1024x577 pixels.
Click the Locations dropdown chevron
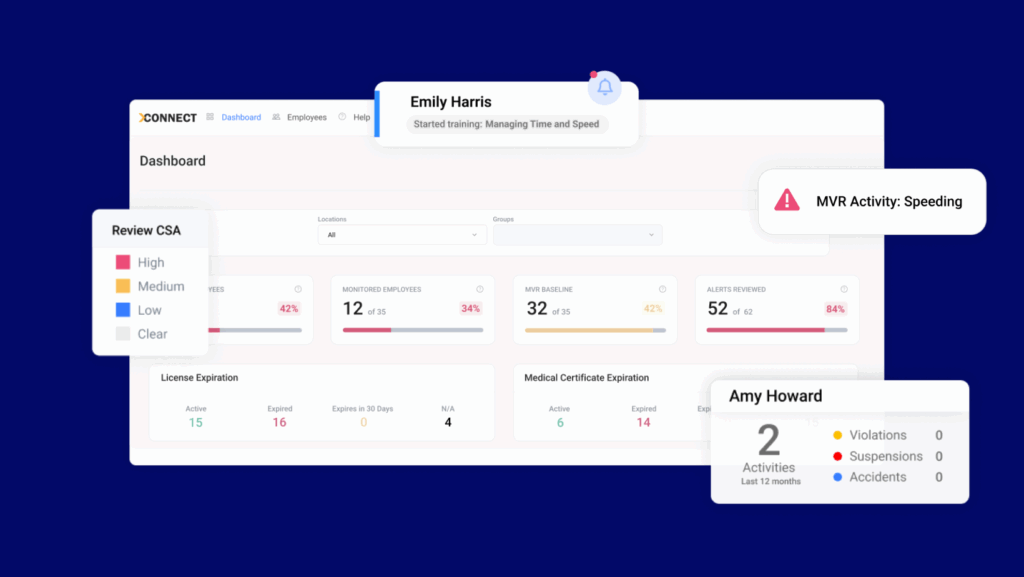474,235
